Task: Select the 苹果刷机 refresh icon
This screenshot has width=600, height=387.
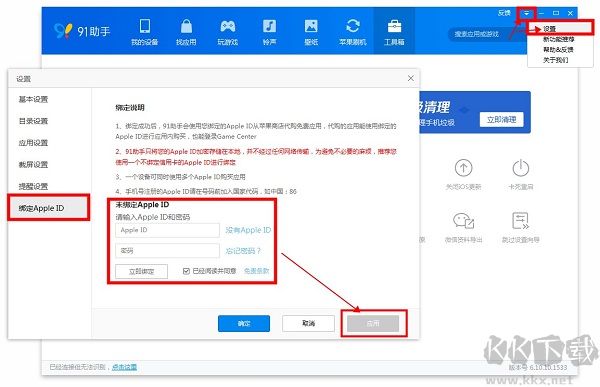Action: [352, 26]
